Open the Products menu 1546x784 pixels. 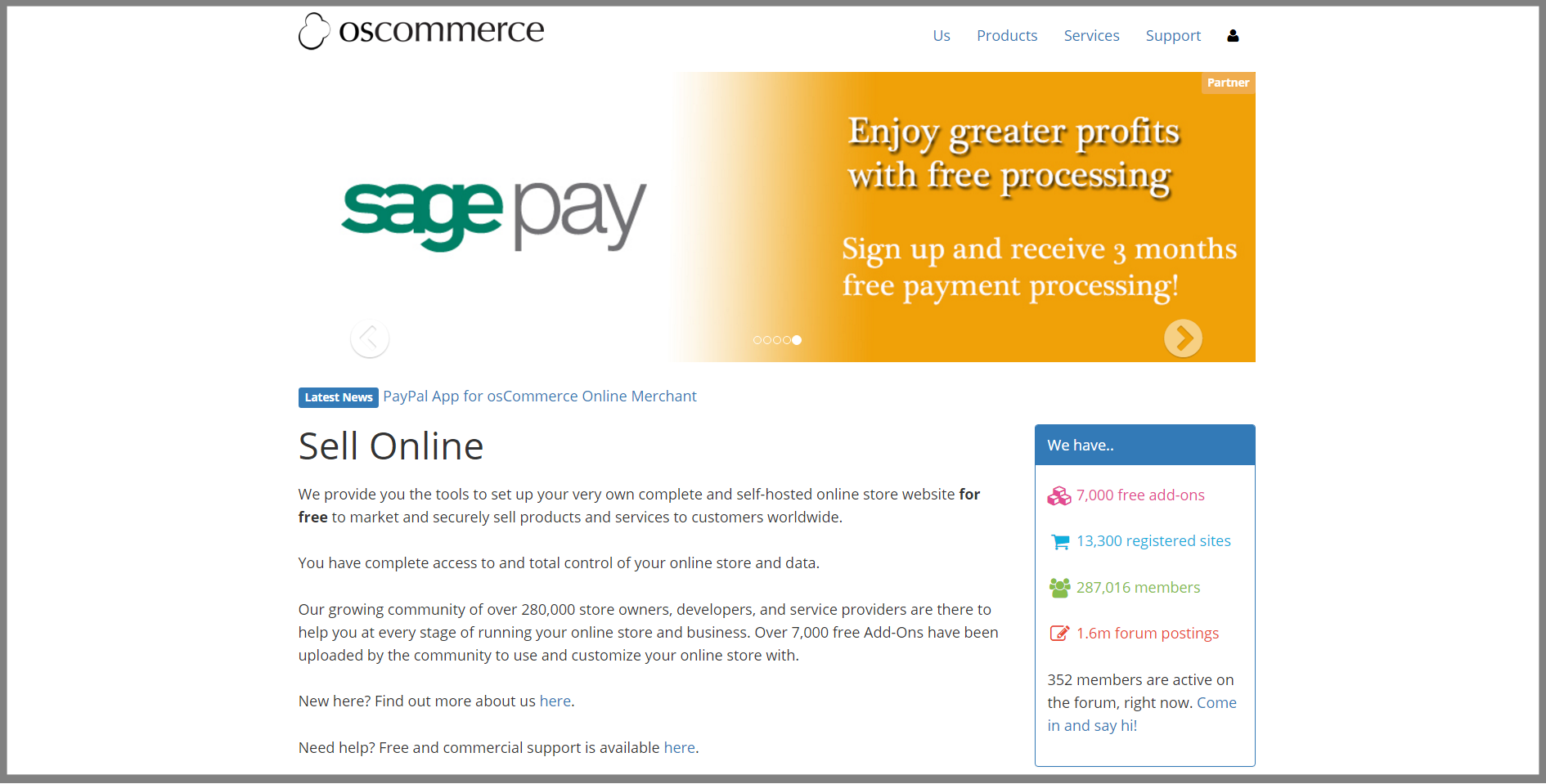pyautogui.click(x=1007, y=36)
